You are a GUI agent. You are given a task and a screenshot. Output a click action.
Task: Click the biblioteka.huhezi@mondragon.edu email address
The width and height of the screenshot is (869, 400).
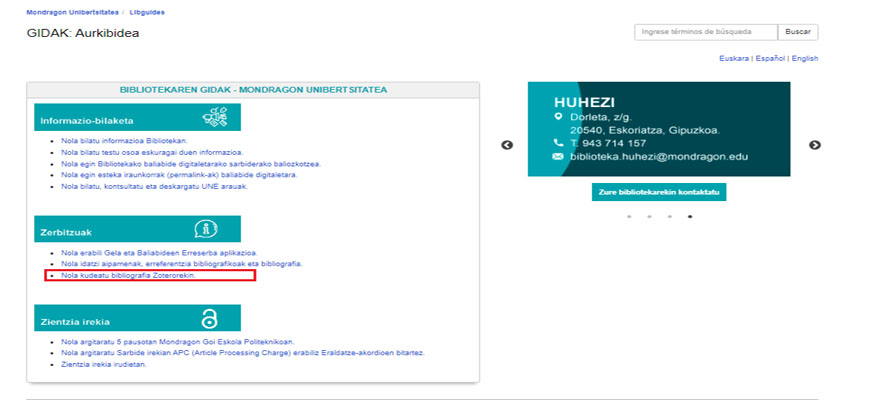pos(659,157)
